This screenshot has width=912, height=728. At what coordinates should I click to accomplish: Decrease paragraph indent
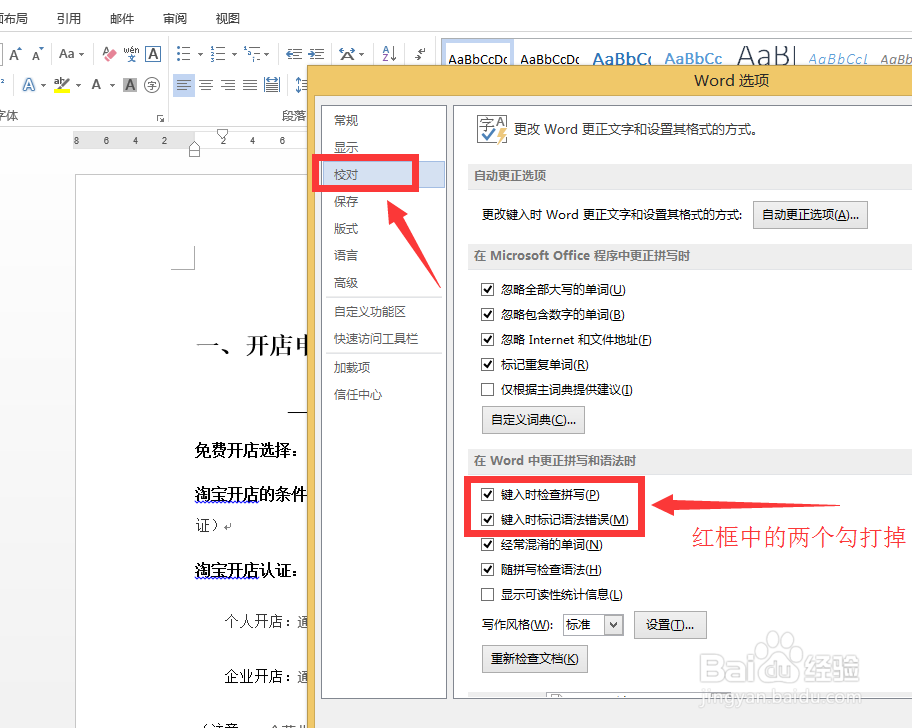(294, 54)
